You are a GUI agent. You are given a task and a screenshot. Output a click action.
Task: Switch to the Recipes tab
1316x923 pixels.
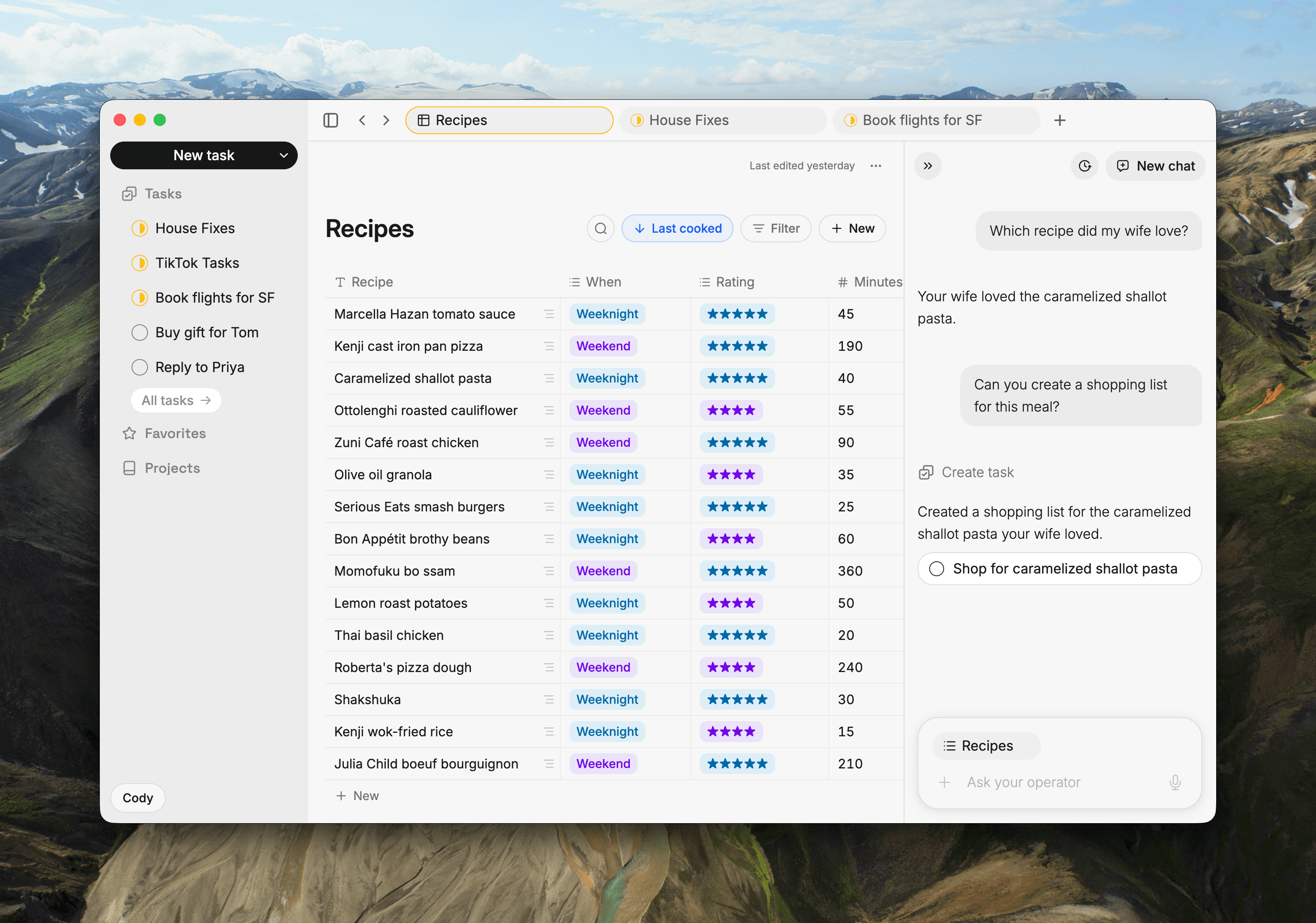509,120
